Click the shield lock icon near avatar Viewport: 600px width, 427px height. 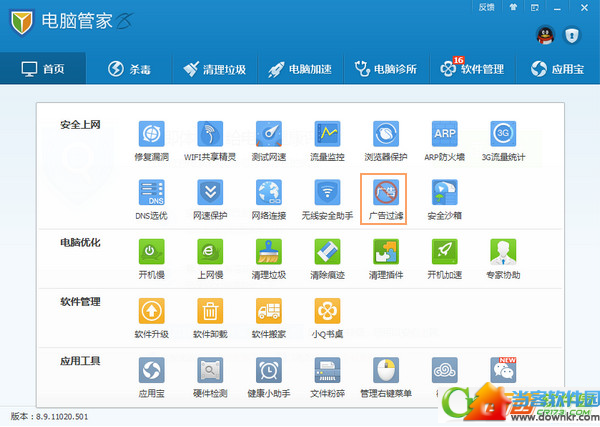572,36
